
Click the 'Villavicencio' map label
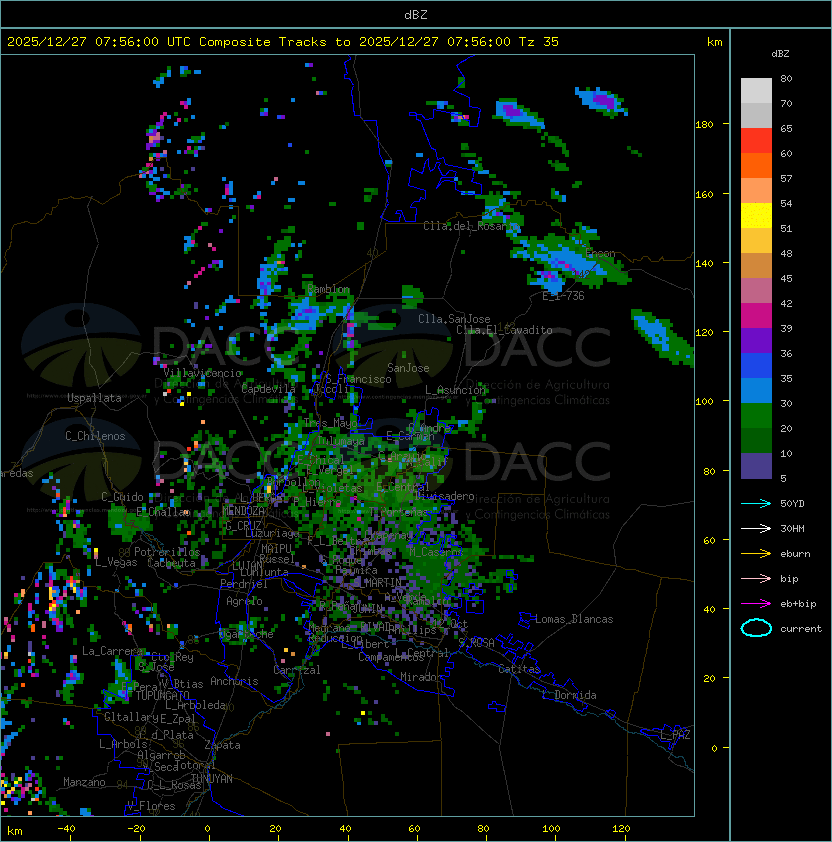[x=202, y=373]
